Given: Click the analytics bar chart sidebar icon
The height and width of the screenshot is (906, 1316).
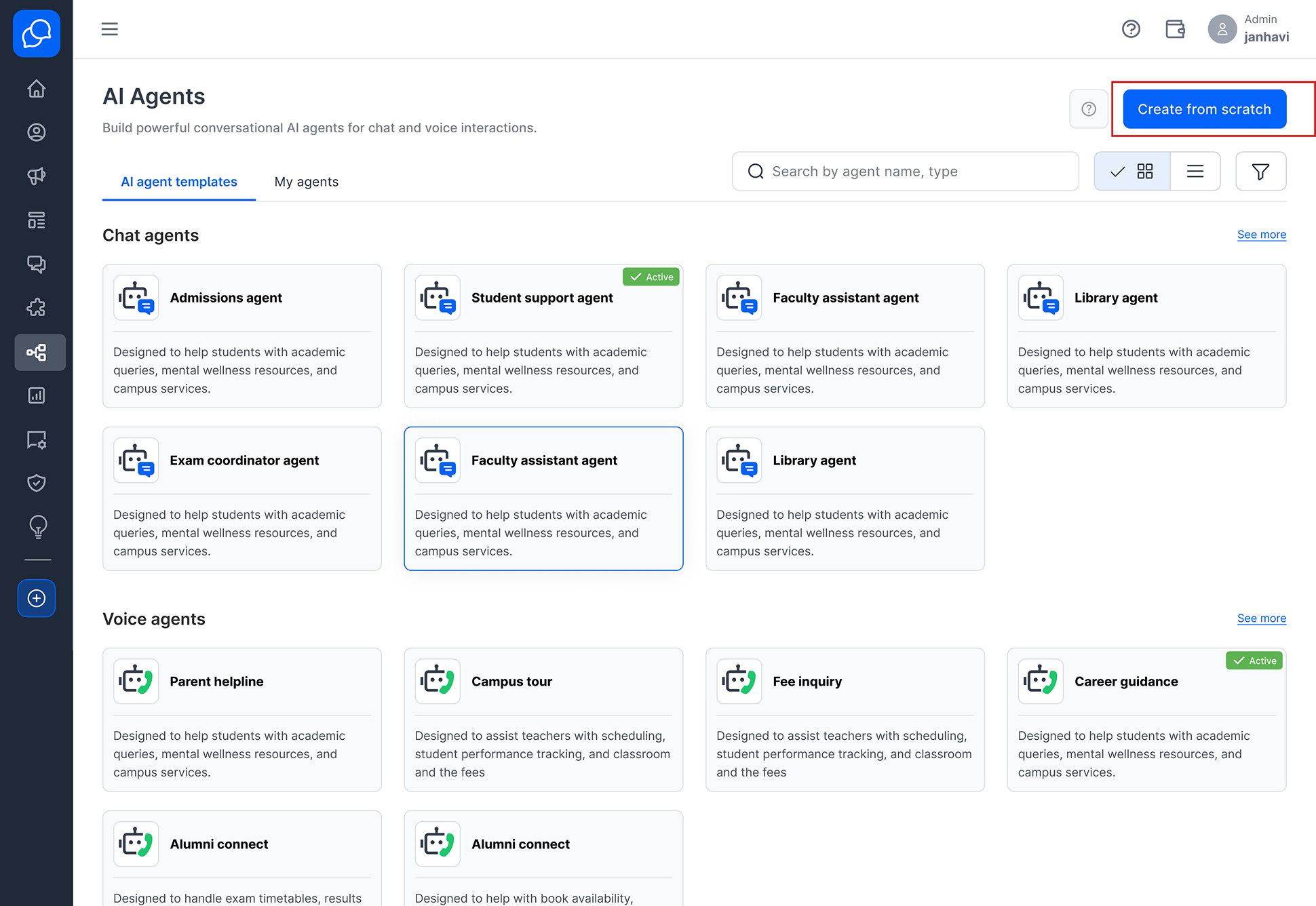Looking at the screenshot, I should [37, 395].
